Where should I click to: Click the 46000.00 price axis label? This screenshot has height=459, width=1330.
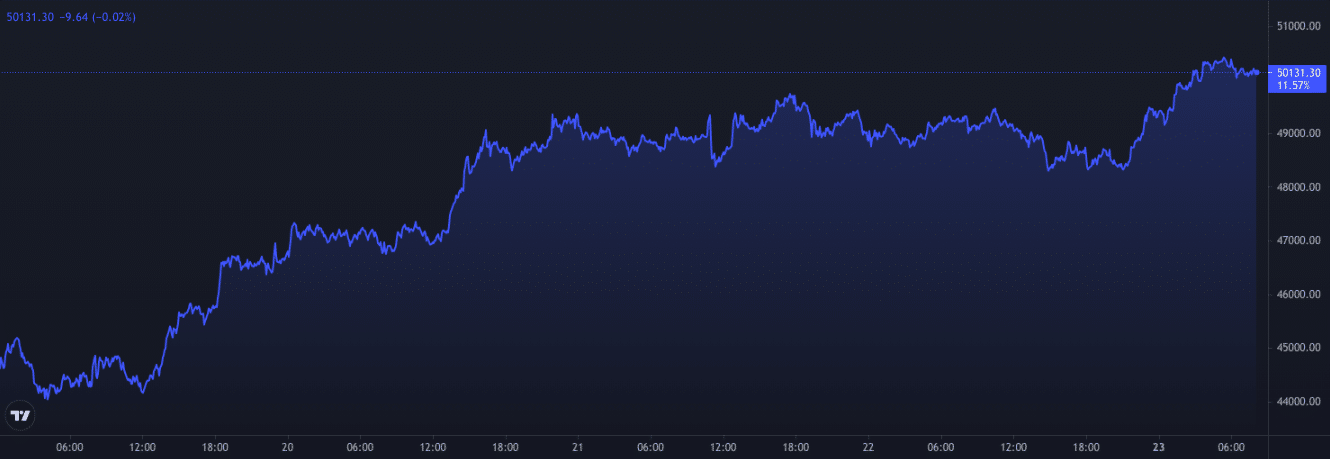1297,295
